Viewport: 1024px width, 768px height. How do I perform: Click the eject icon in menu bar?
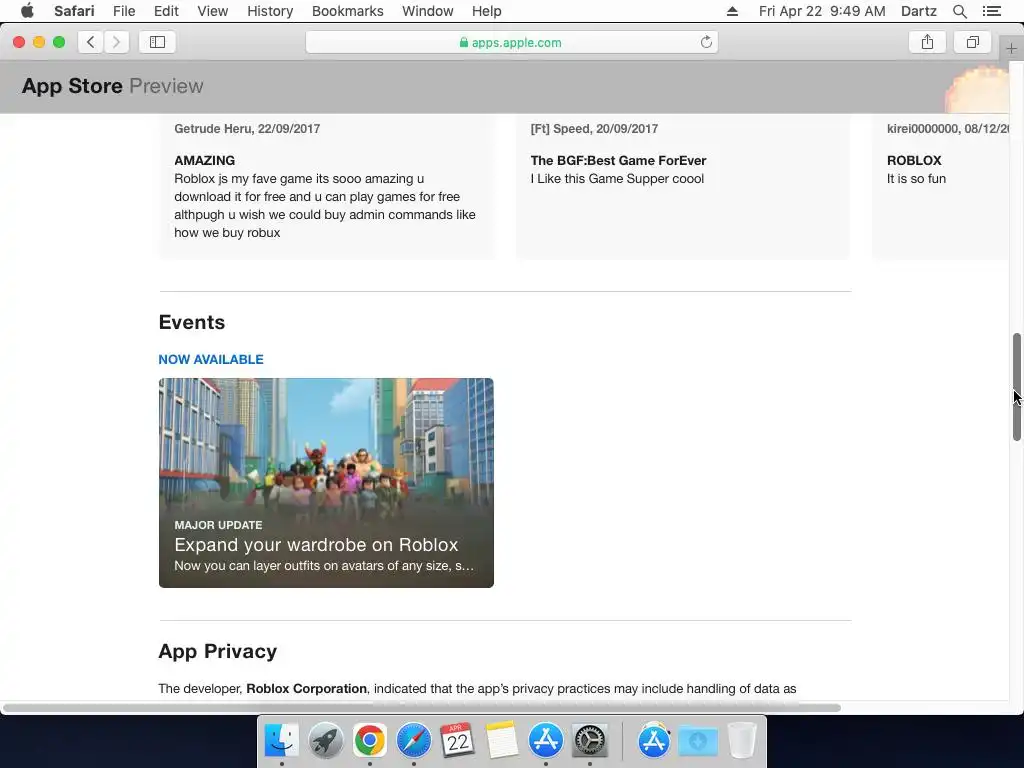pyautogui.click(x=732, y=11)
